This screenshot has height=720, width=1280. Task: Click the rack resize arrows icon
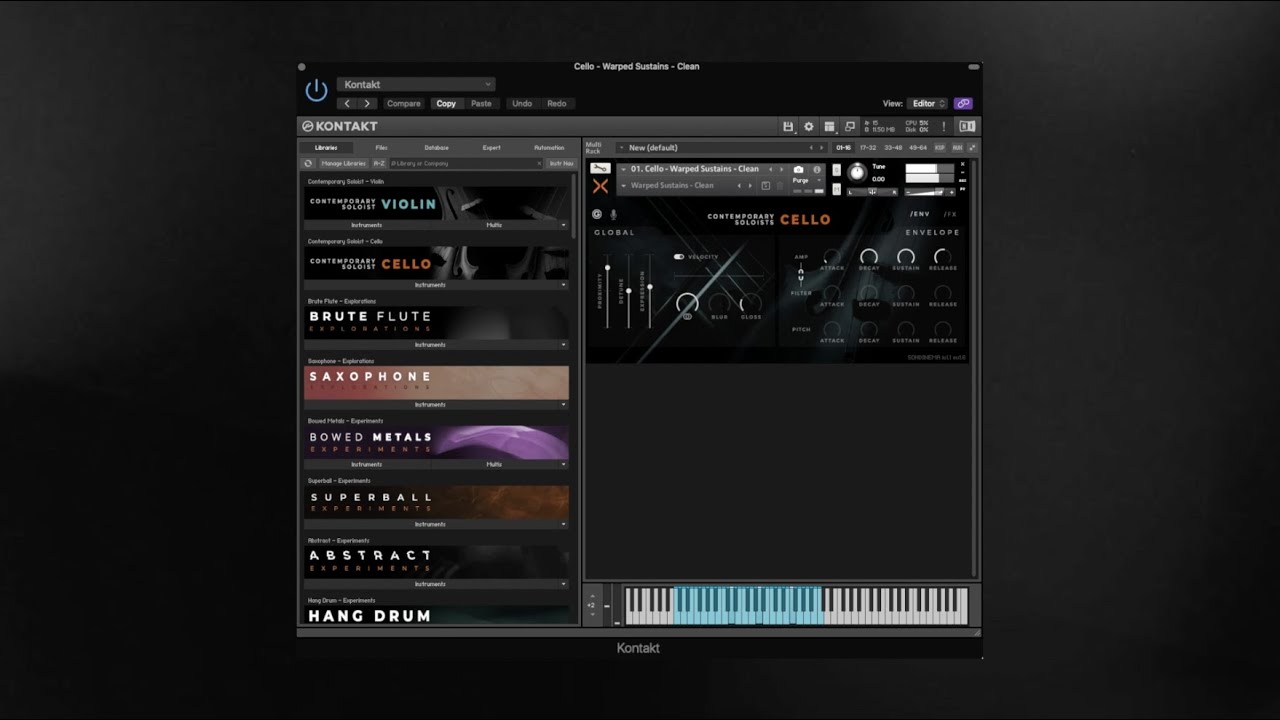(x=972, y=148)
